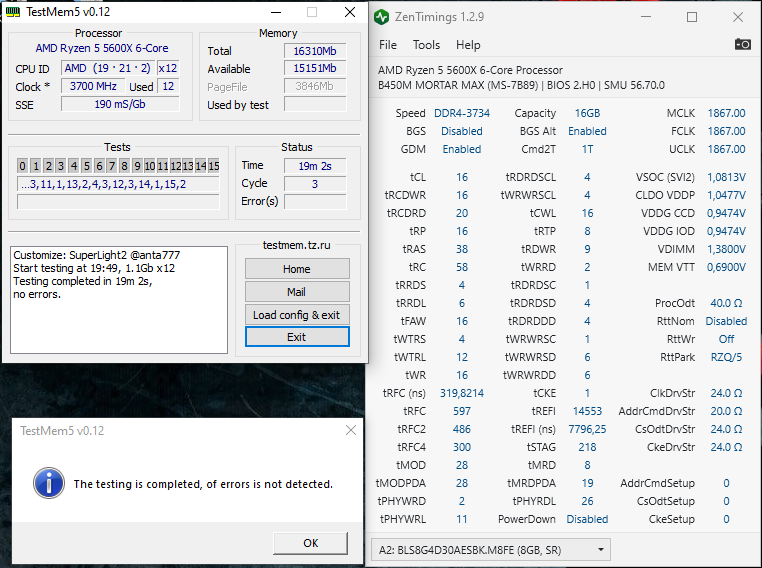The image size is (762, 568).
Task: Click the ProcOdt 40.0 Ω value
Action: (726, 303)
